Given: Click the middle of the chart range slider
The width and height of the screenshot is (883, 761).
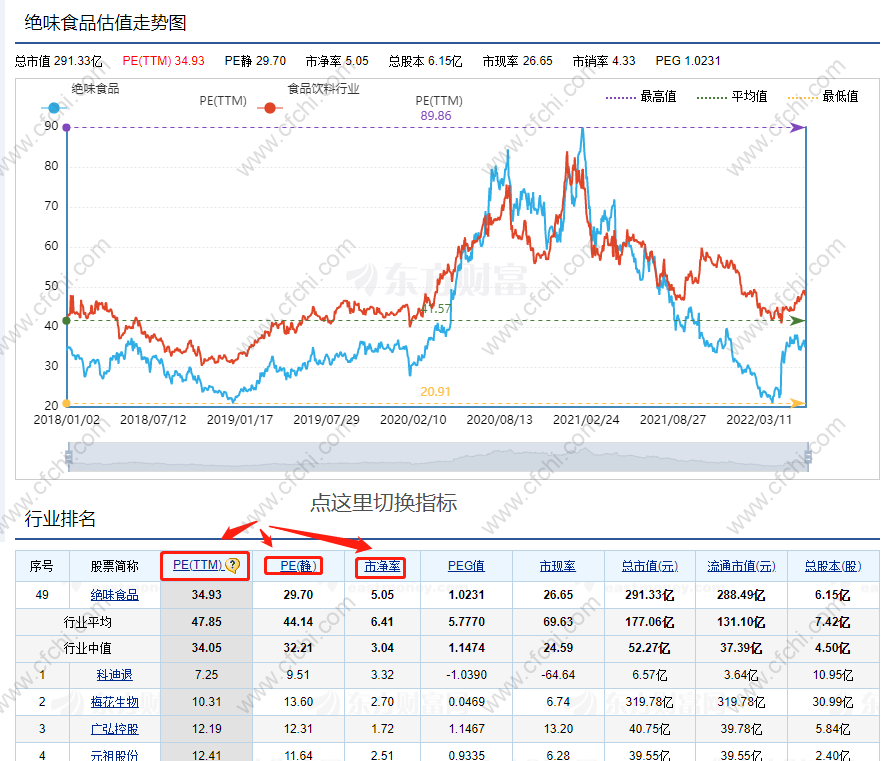Looking at the screenshot, I should (439, 456).
